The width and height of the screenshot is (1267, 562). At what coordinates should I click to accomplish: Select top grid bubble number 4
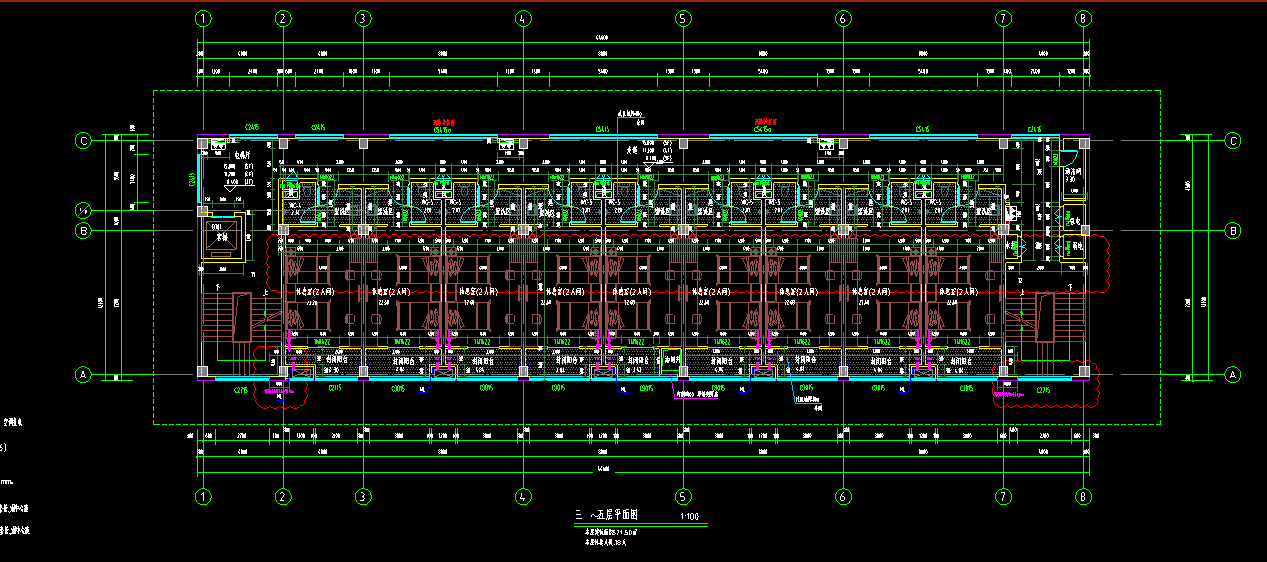point(523,18)
